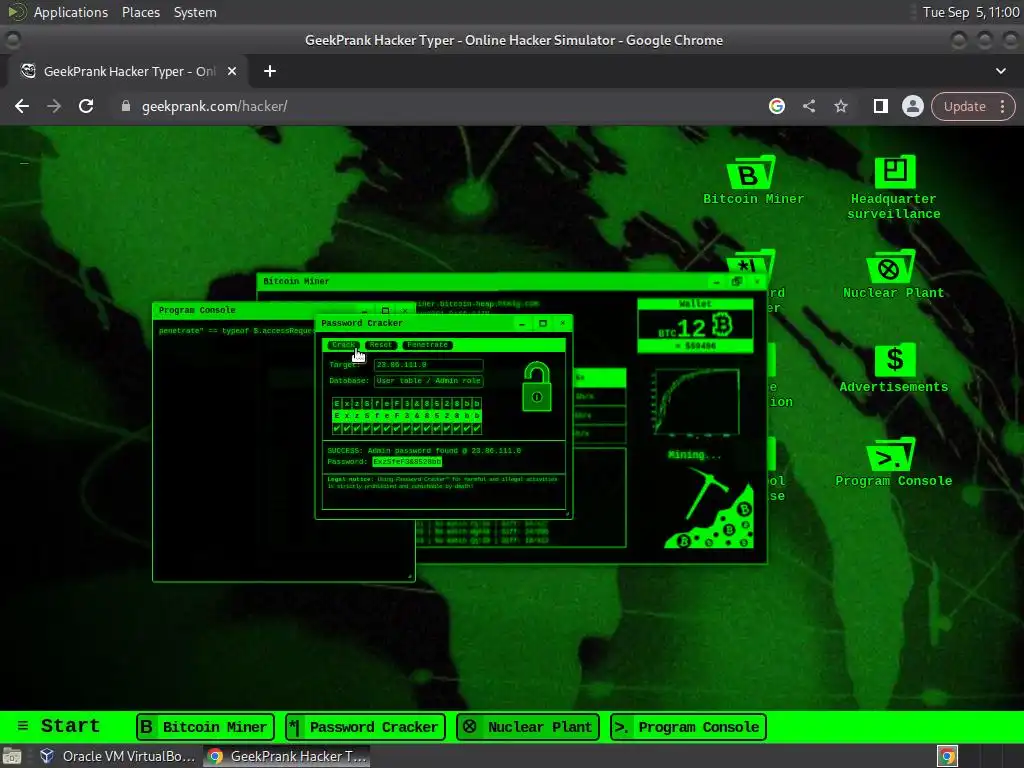Select GeekPrank Hacker window in the bottom panel
The height and width of the screenshot is (768, 1024).
pyautogui.click(x=287, y=756)
